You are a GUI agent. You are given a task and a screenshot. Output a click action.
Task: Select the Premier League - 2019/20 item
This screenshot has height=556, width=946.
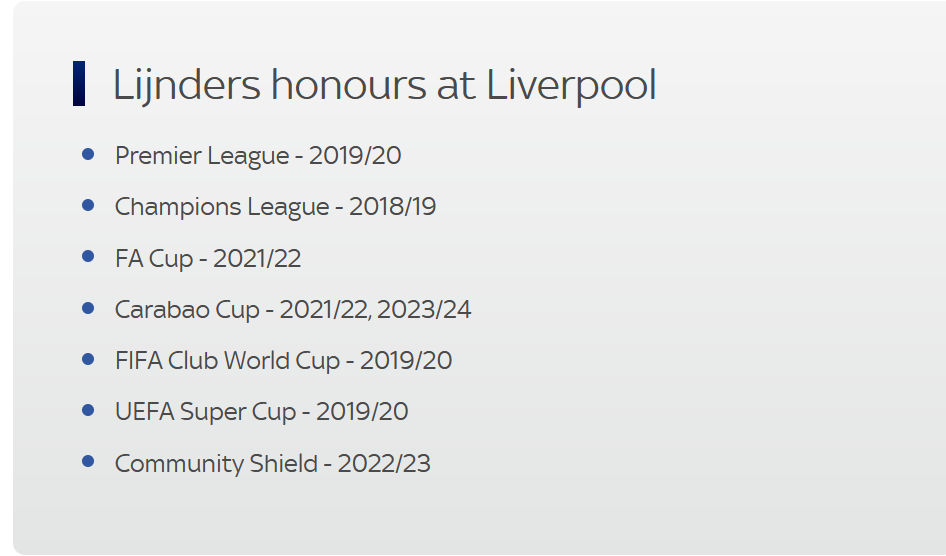pyautogui.click(x=258, y=156)
